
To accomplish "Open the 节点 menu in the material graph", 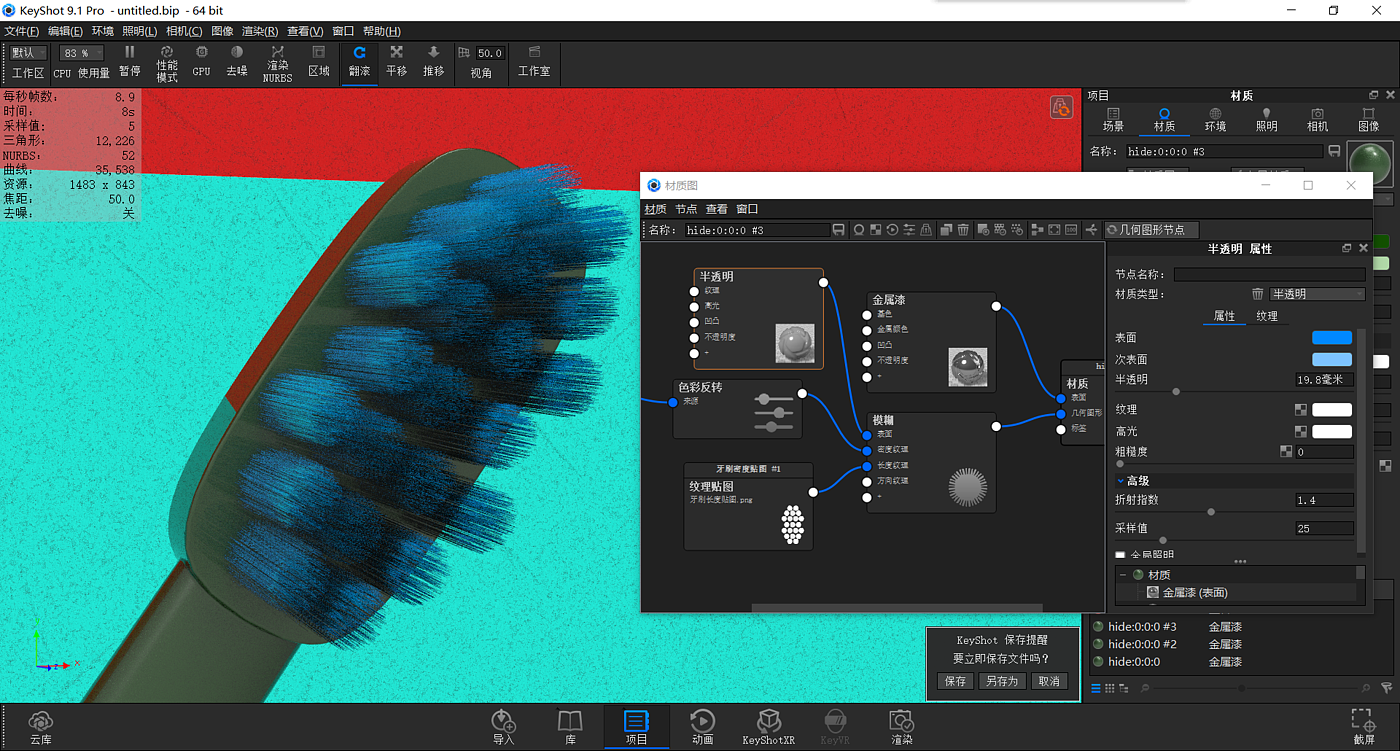I will point(686,209).
